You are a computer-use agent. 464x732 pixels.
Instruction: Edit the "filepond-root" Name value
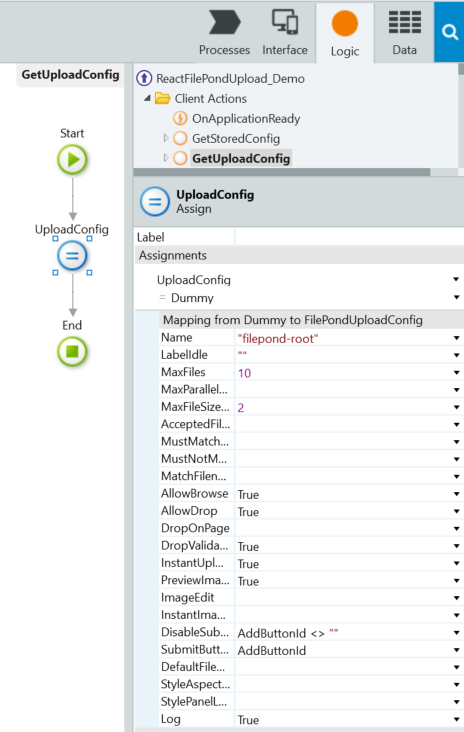[x=278, y=338]
